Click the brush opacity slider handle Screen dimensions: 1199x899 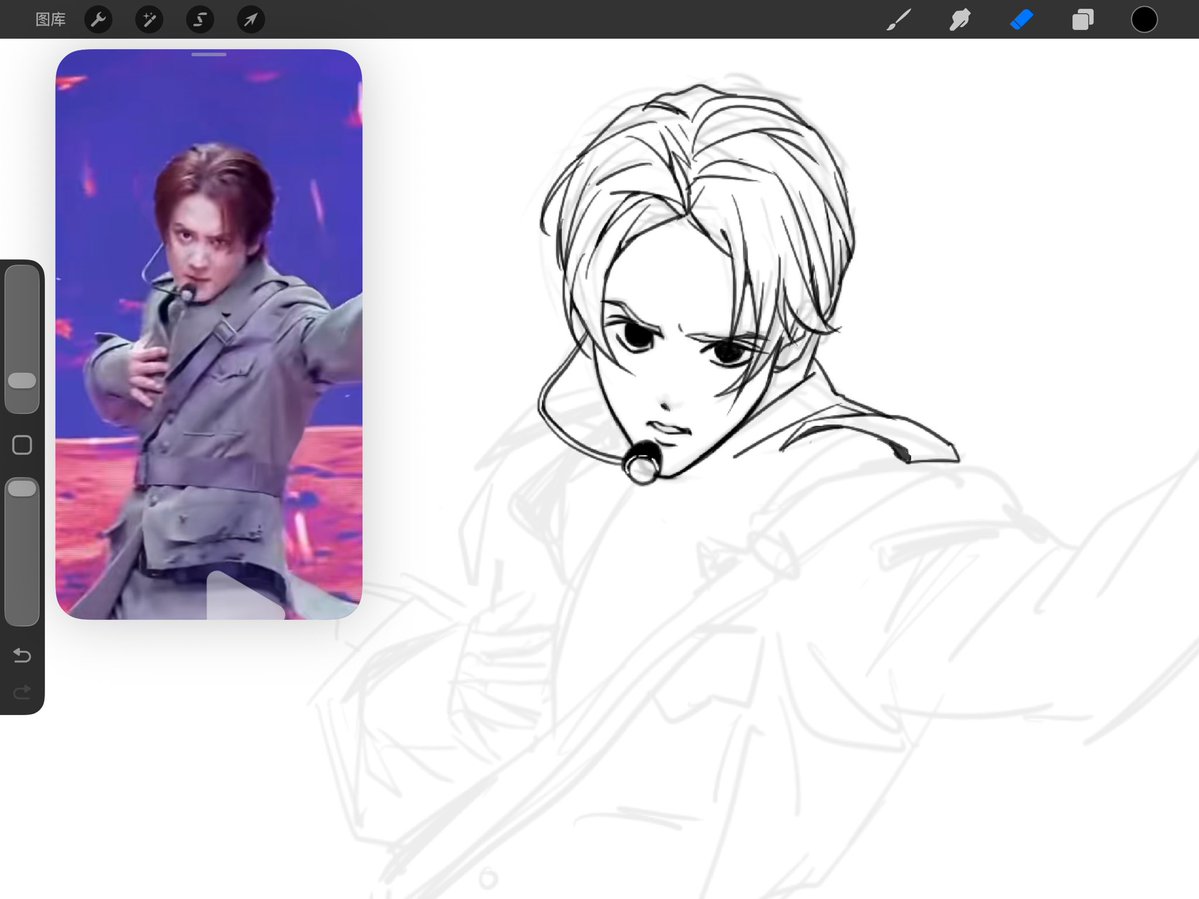[21, 488]
